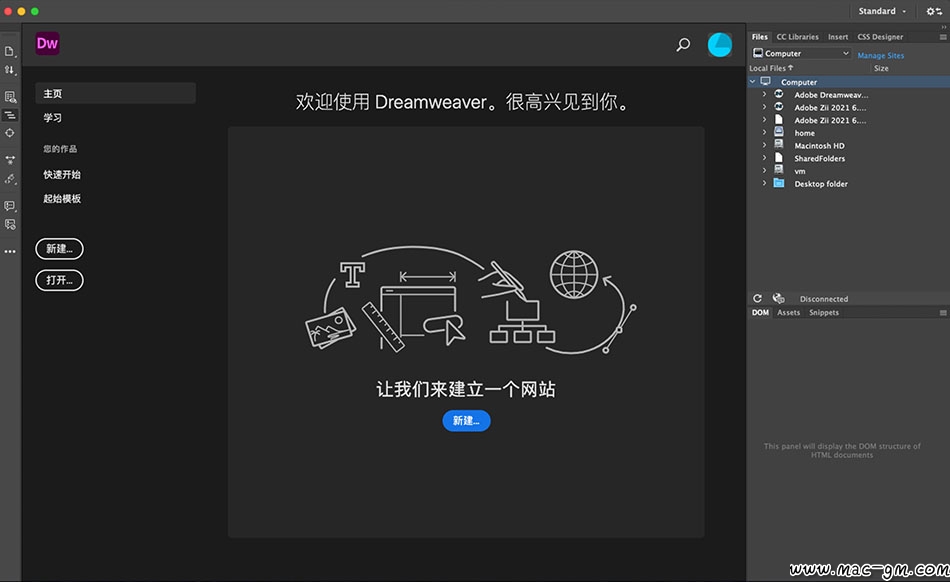
Task: Open search with the magnifying glass icon
Action: pyautogui.click(x=683, y=45)
